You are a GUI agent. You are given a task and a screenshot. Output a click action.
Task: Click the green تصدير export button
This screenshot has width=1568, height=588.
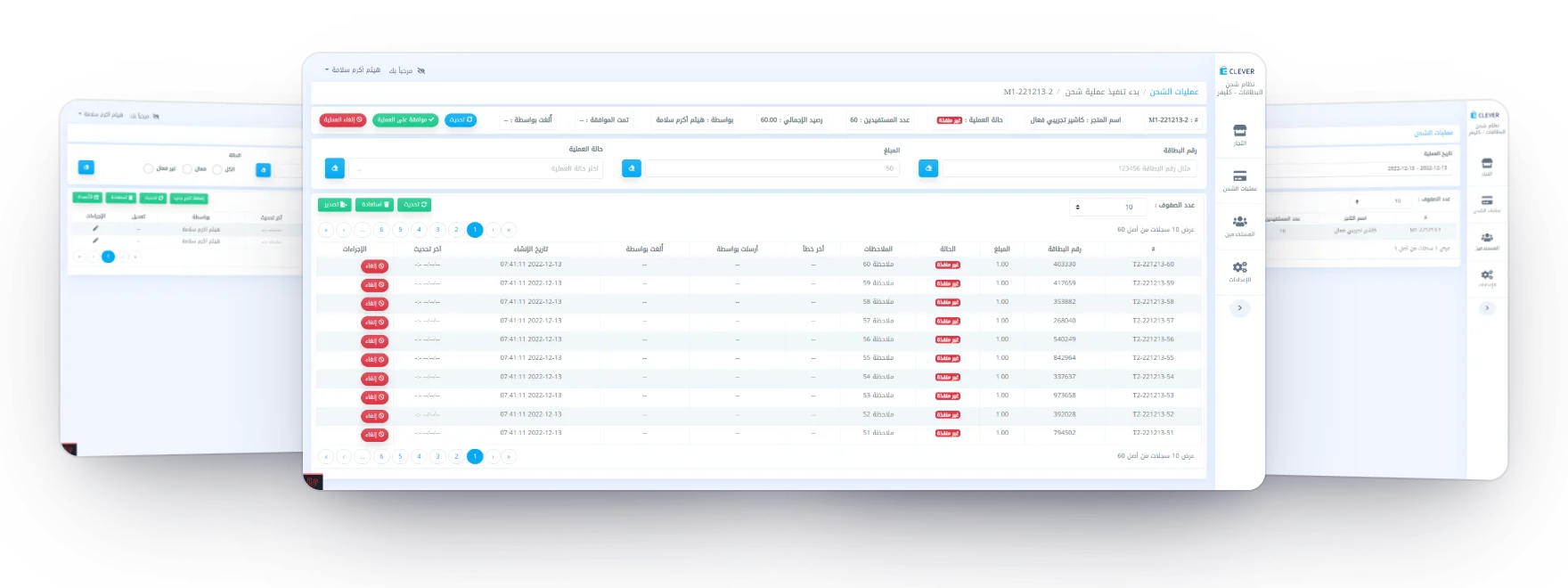pos(335,205)
